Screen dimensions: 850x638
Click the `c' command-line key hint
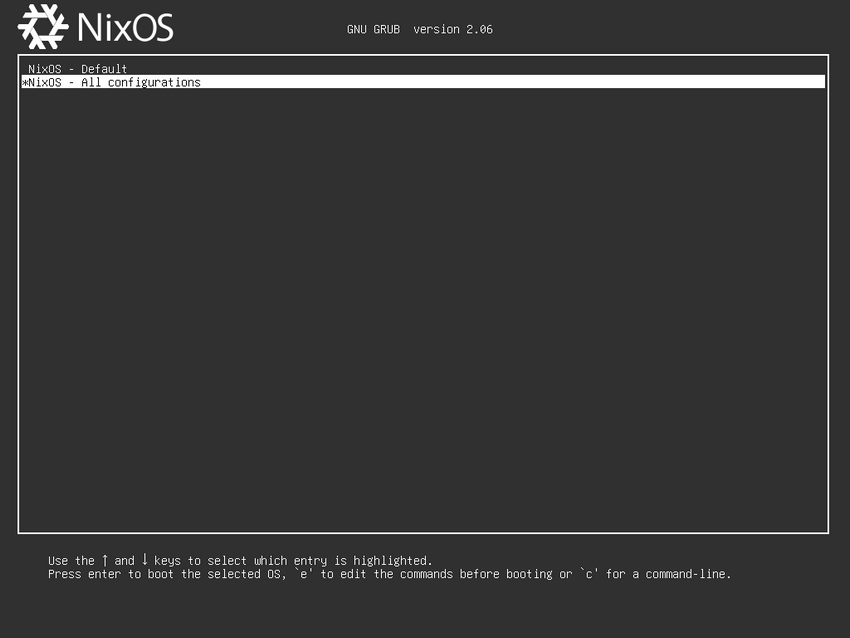click(x=588, y=575)
